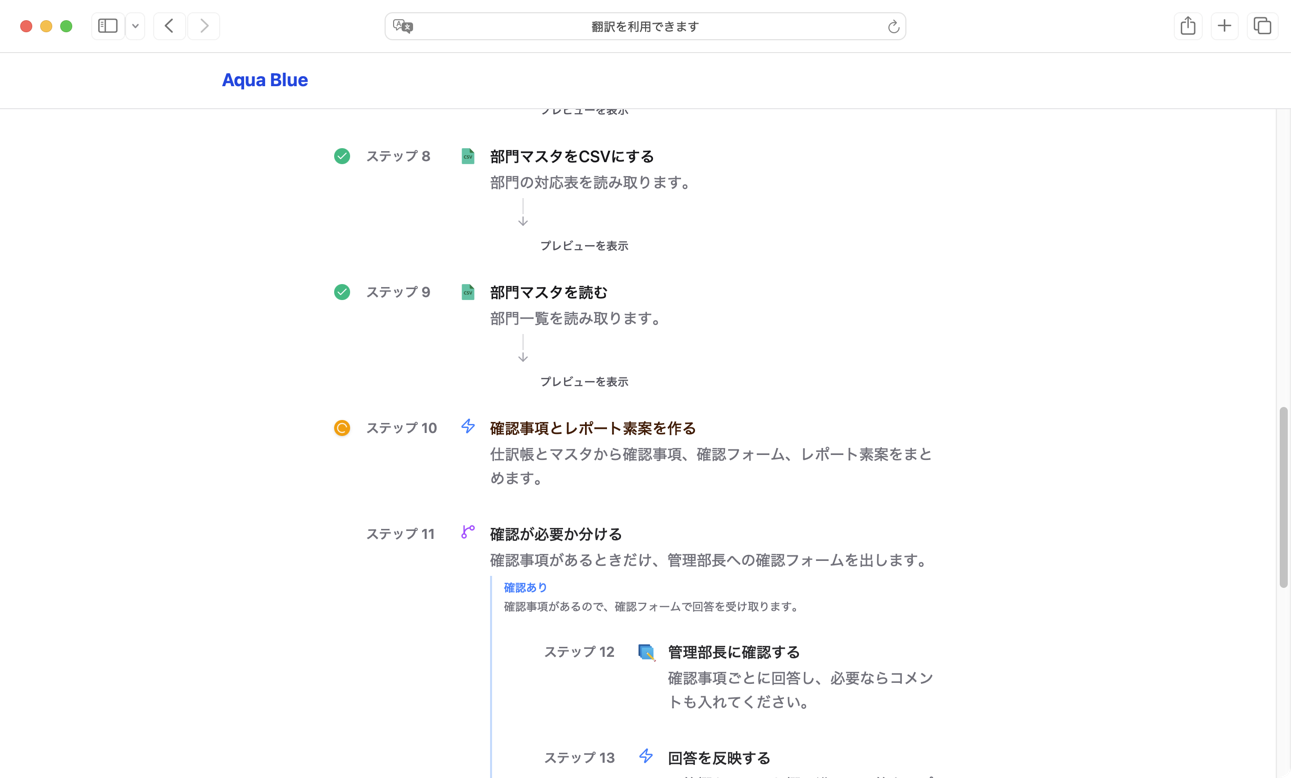The height and width of the screenshot is (778, 1291).
Task: Click the description starting 確認事項ごとに回答し
Action: tap(801, 690)
